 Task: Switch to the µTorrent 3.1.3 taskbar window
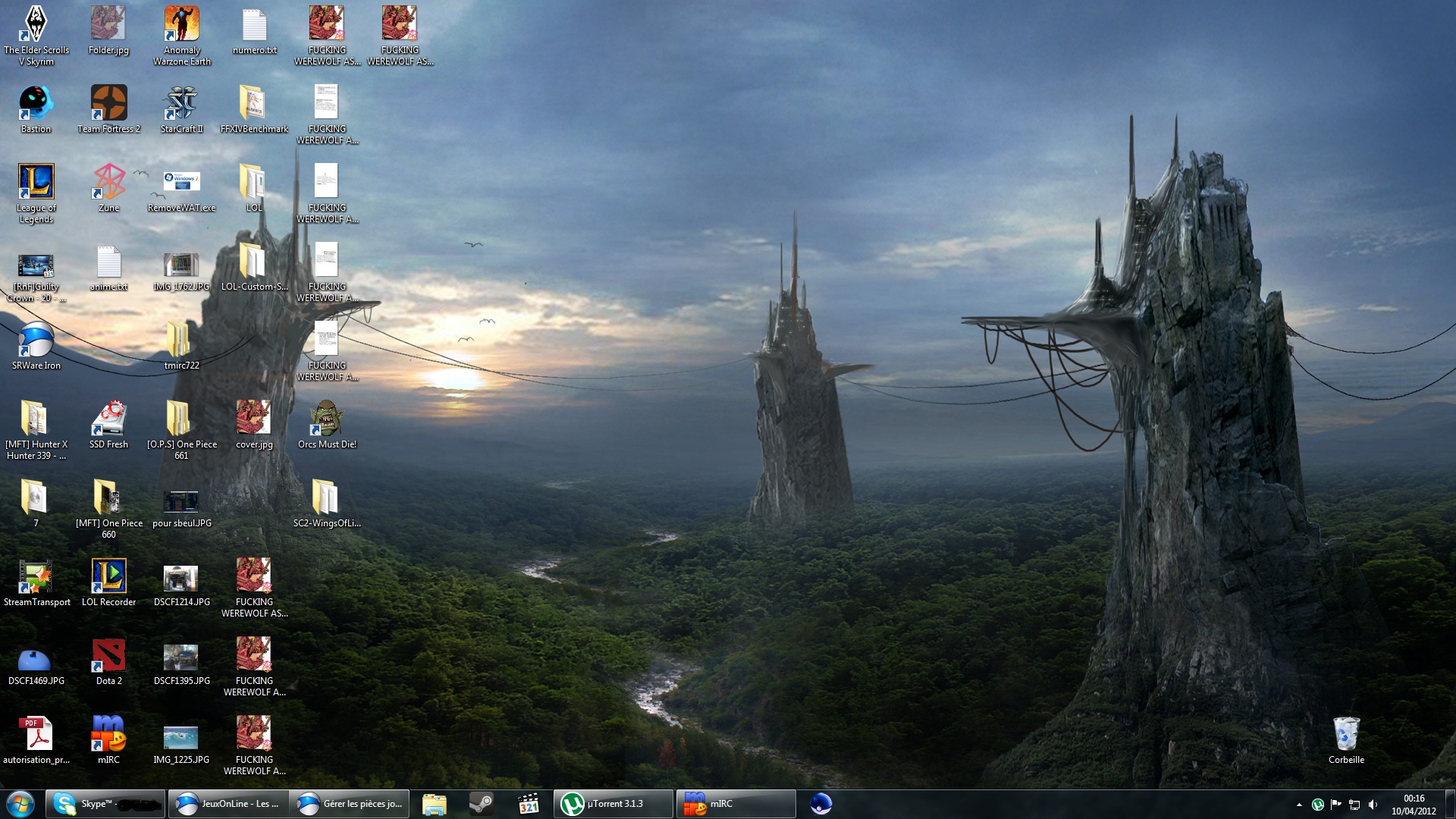pyautogui.click(x=613, y=804)
